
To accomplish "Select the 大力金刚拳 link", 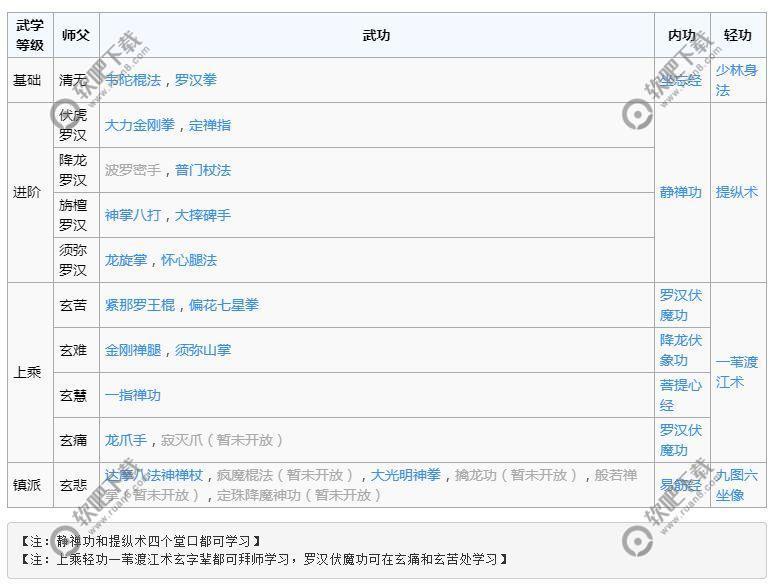I will click(140, 125).
